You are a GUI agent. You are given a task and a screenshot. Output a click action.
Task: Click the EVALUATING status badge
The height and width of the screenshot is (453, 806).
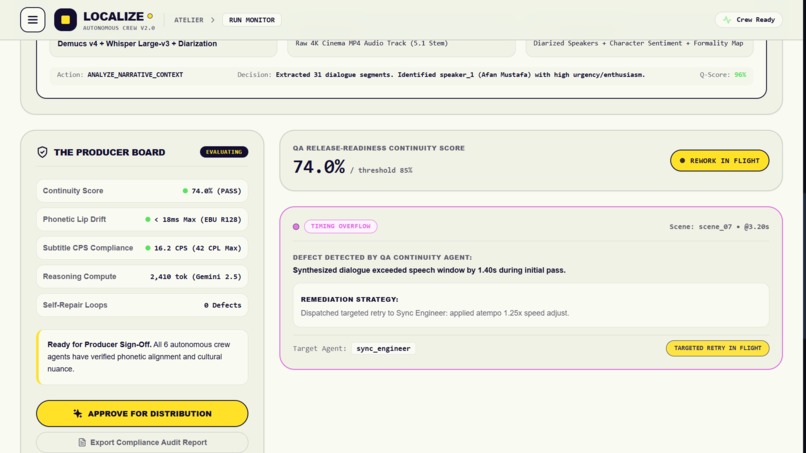pos(224,152)
